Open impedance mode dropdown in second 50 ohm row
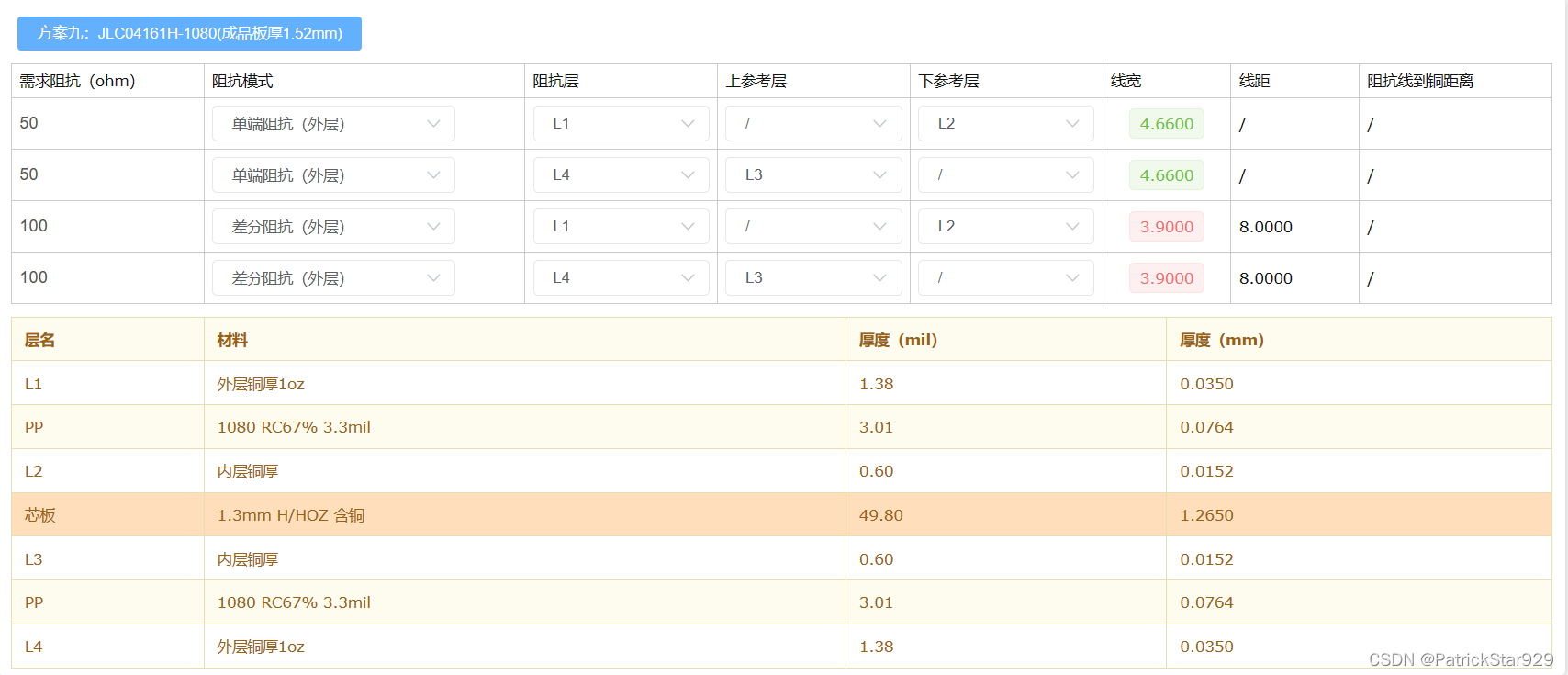This screenshot has width=1568, height=675. [333, 175]
